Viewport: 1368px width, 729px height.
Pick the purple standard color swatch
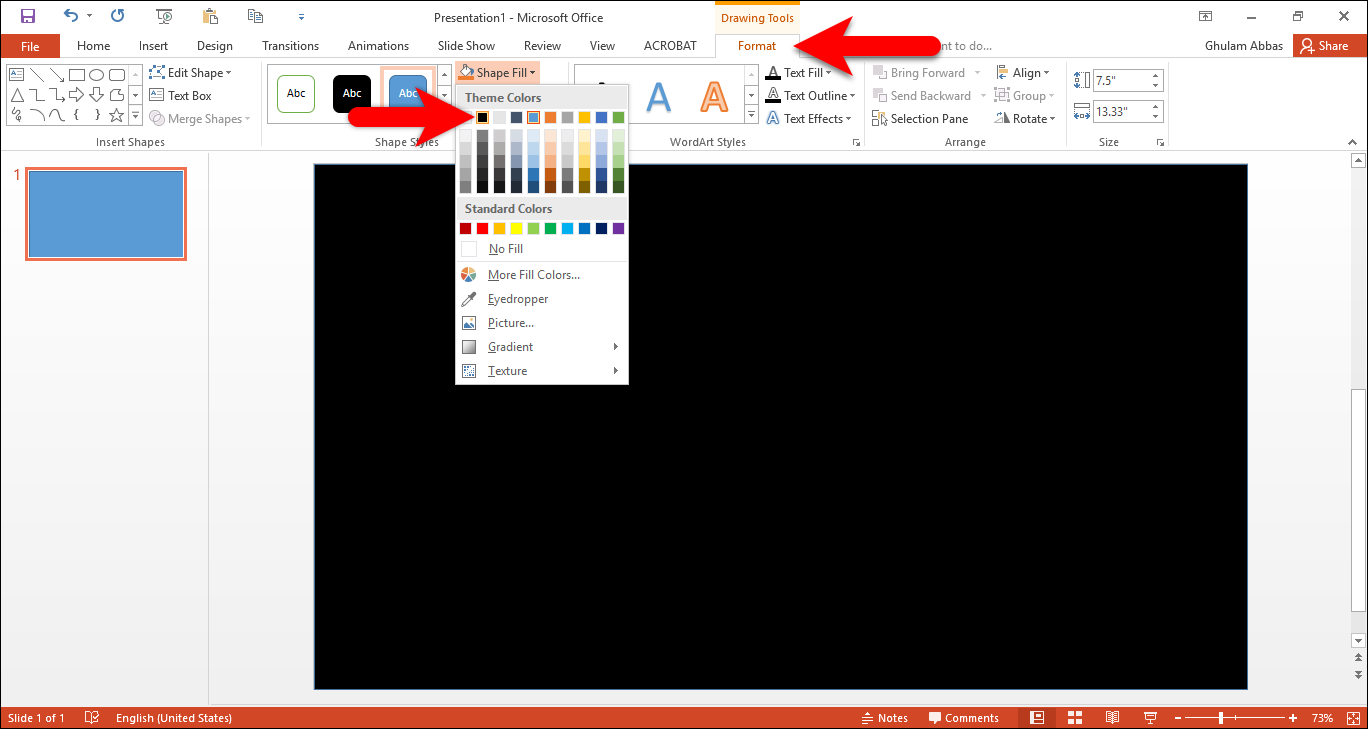tap(618, 228)
